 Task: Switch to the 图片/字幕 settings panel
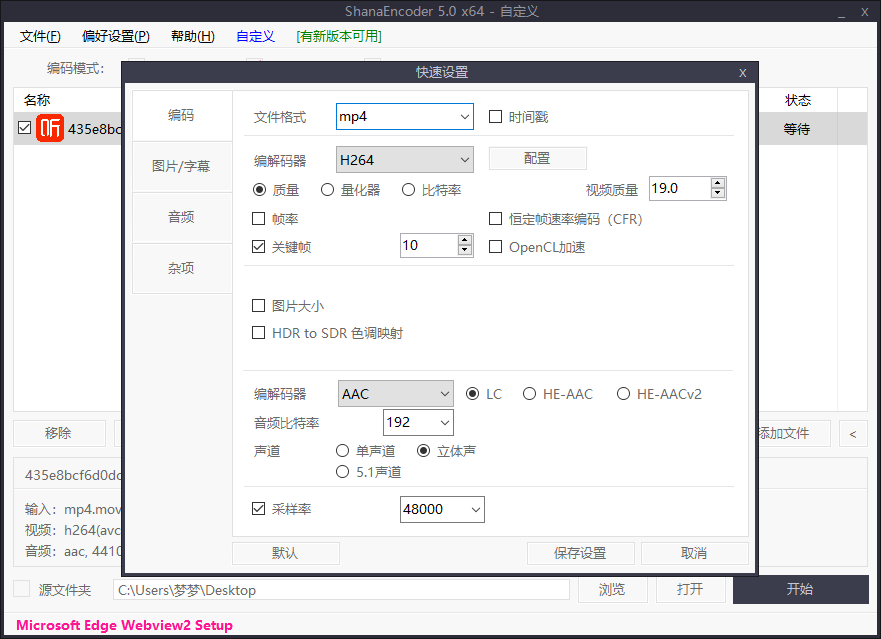point(181,166)
